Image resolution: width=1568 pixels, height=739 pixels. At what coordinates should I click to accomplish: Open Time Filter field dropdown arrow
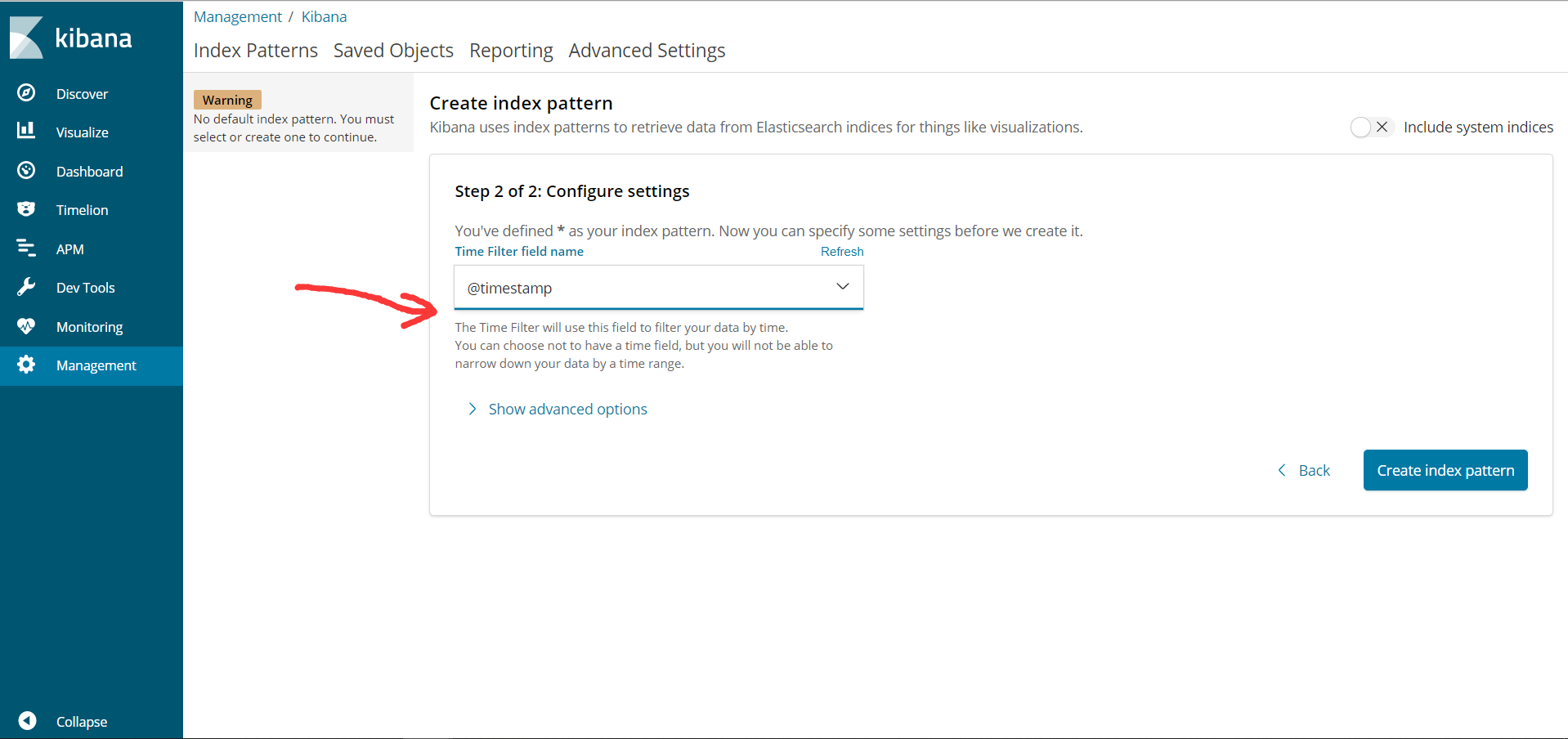[843, 286]
